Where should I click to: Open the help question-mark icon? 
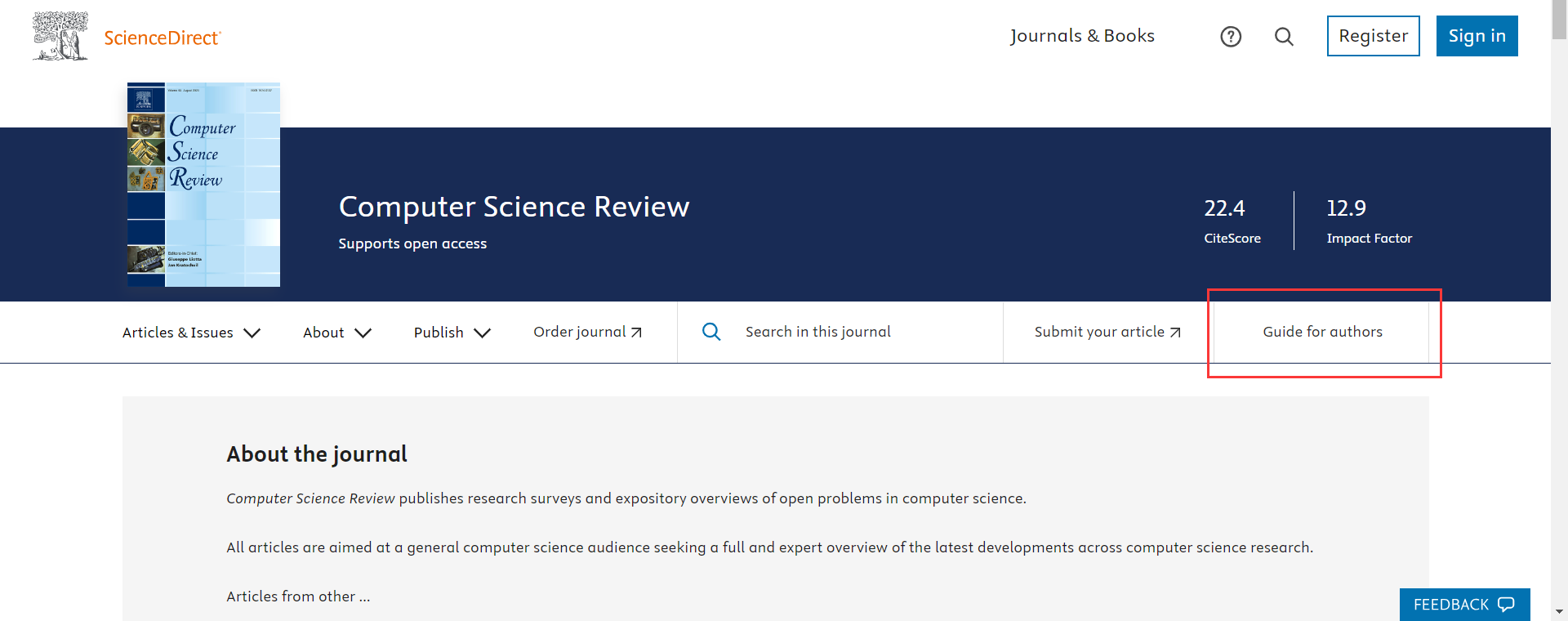1231,37
